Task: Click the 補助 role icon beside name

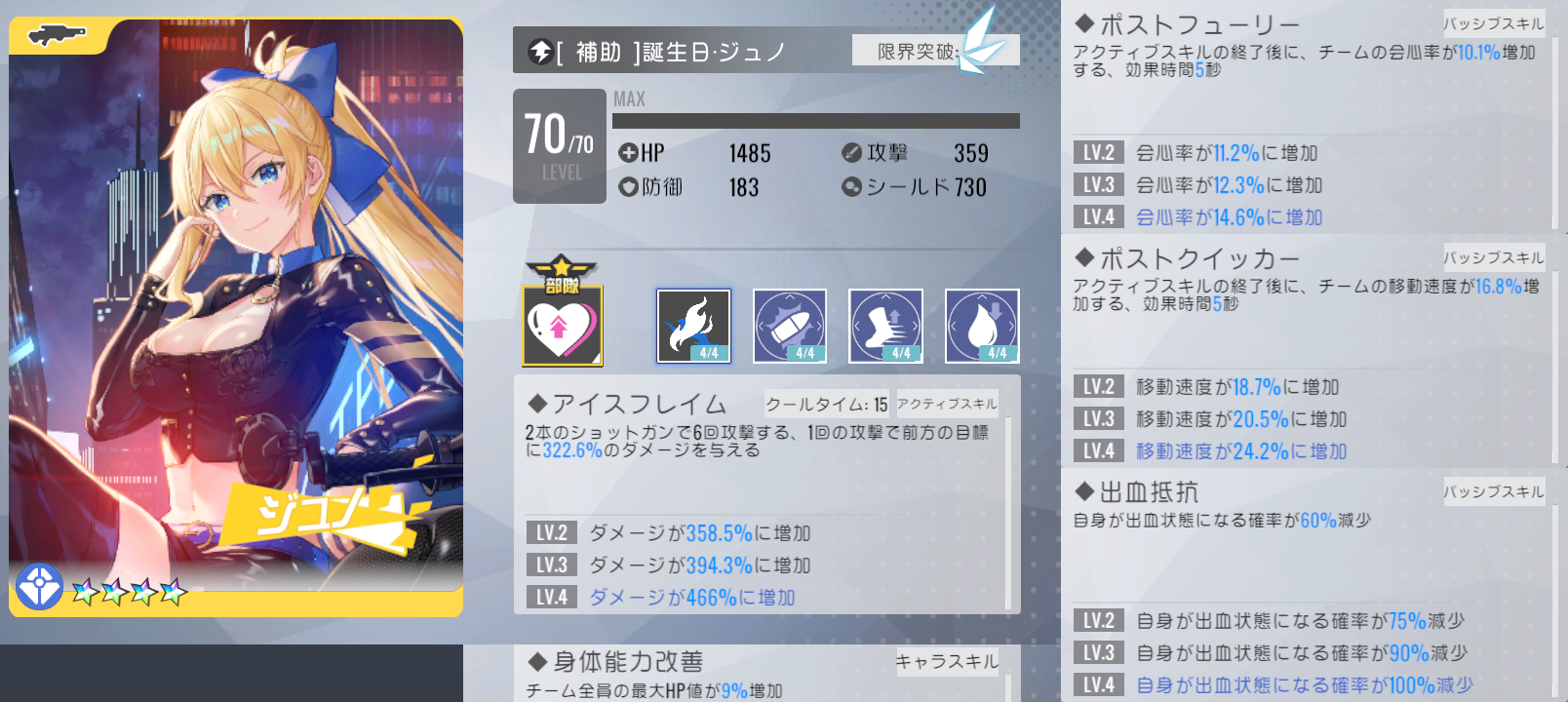Action: tap(540, 51)
